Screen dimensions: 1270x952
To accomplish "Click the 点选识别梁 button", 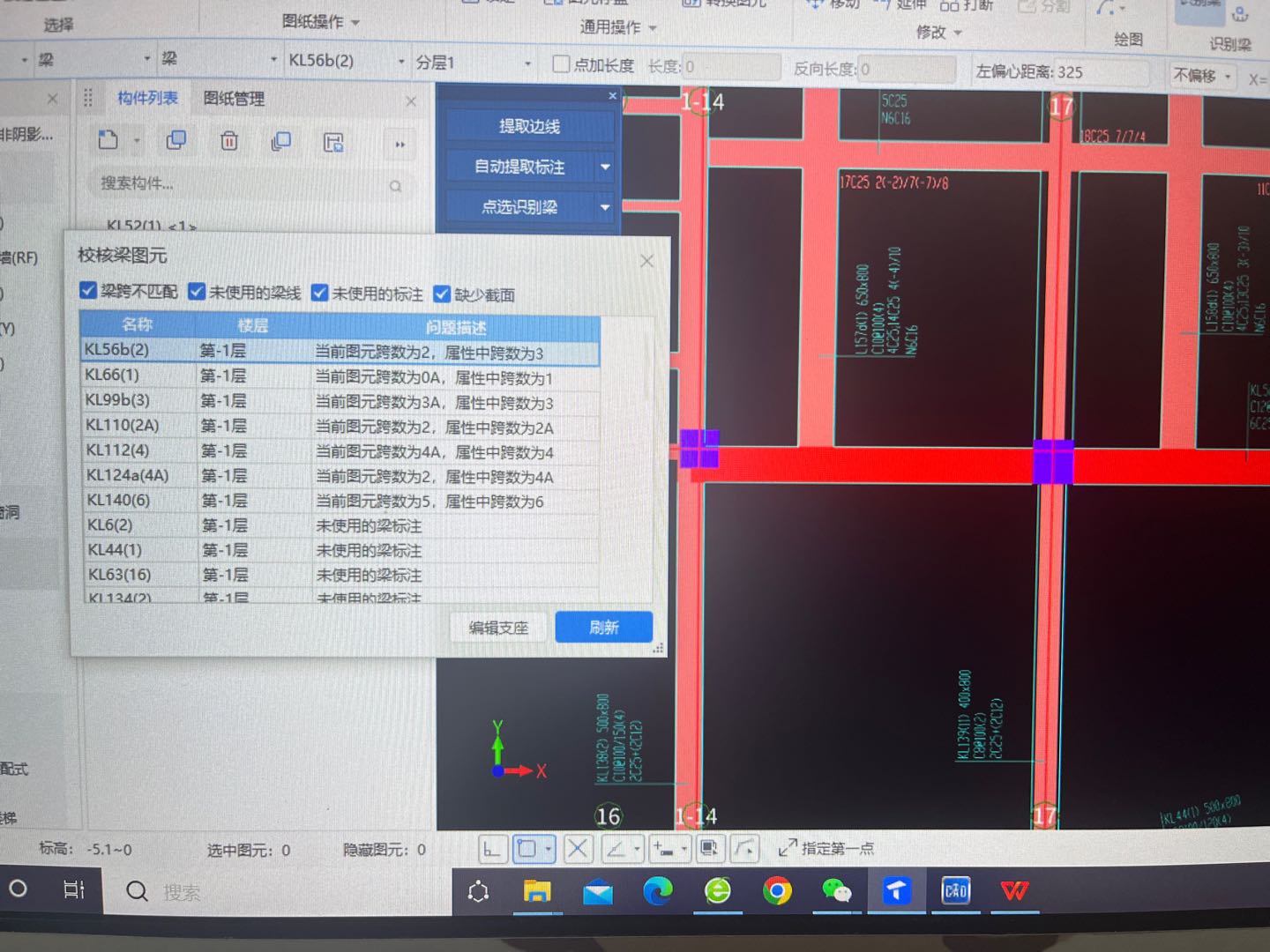I will pos(519,207).
